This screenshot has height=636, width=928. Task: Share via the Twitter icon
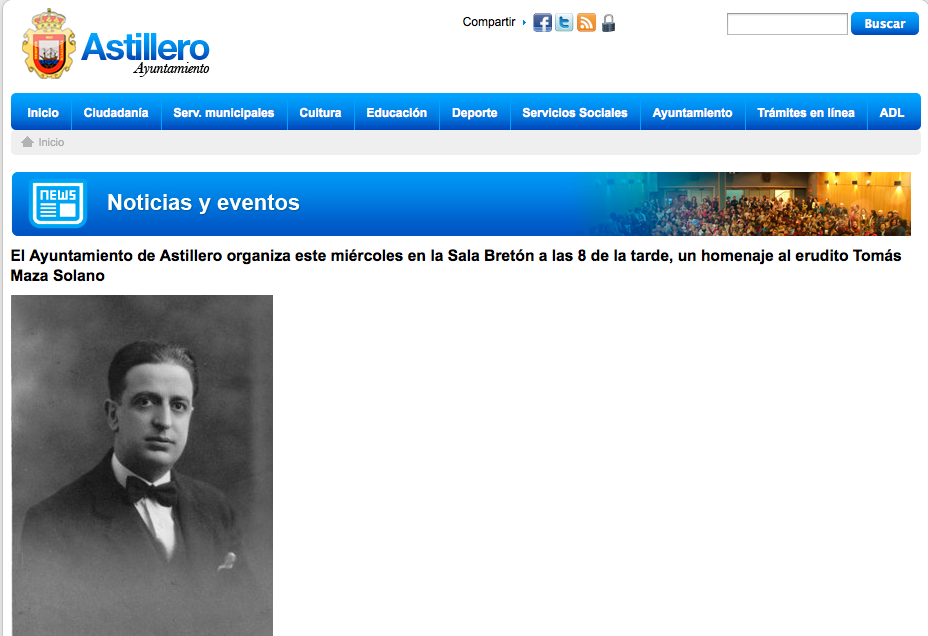pos(564,23)
